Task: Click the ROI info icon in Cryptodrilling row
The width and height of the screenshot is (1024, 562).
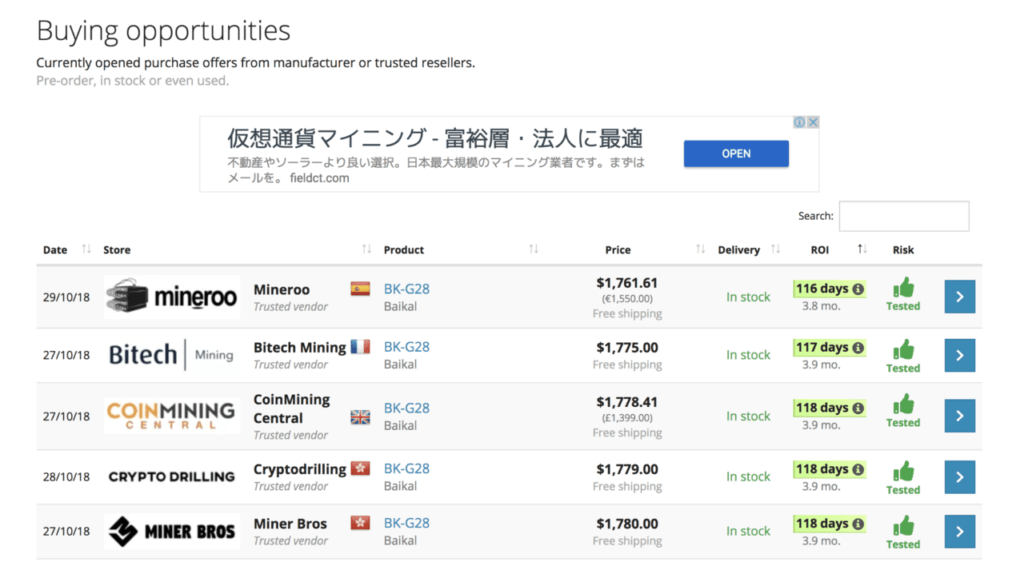Action: pyautogui.click(x=858, y=469)
